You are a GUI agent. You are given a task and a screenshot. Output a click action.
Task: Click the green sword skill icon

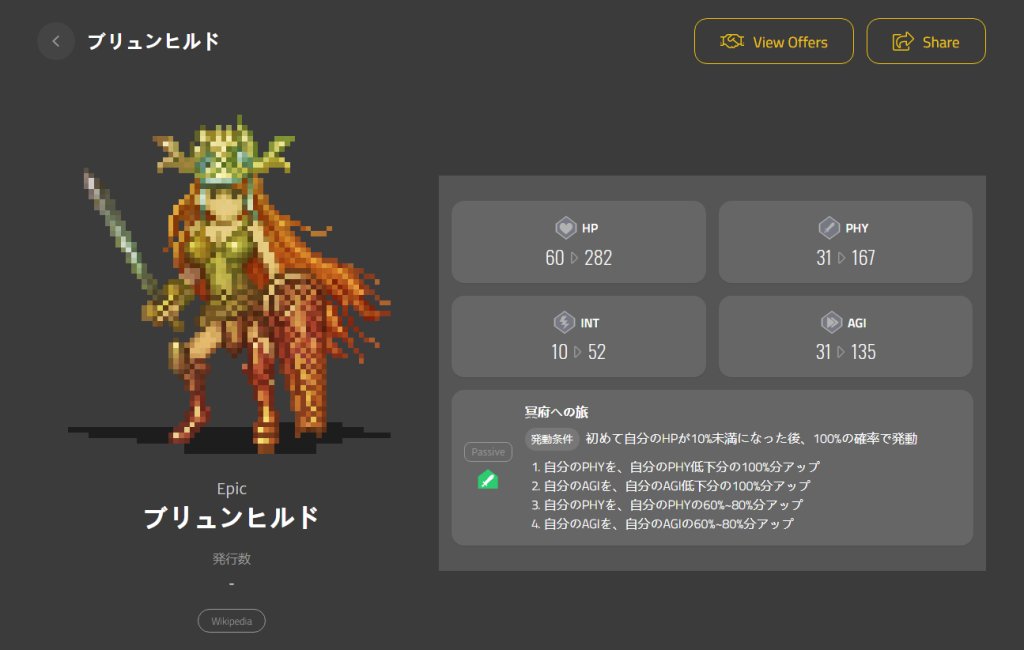pos(488,479)
